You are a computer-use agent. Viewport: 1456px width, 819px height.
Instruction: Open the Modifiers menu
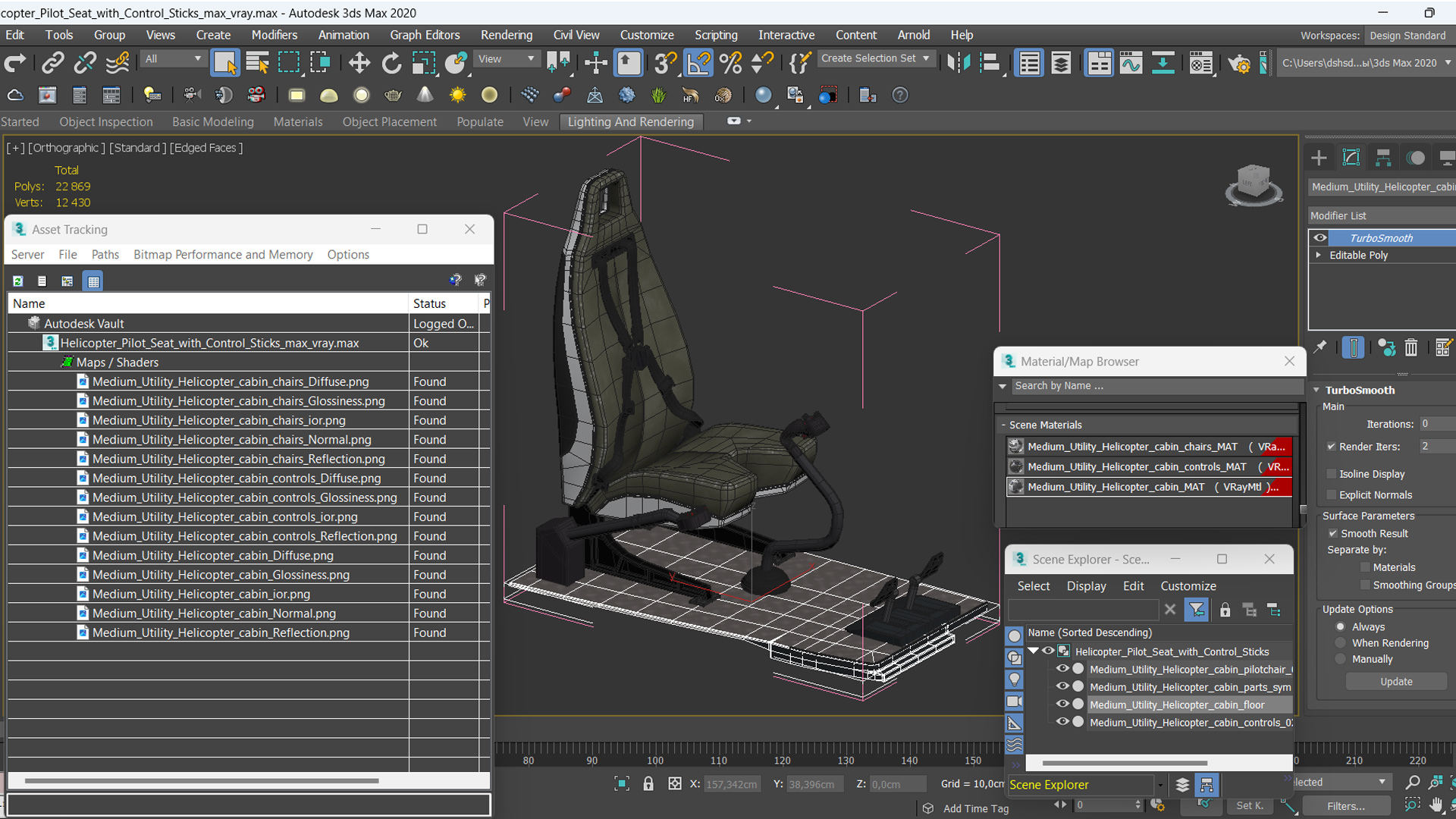[x=275, y=35]
